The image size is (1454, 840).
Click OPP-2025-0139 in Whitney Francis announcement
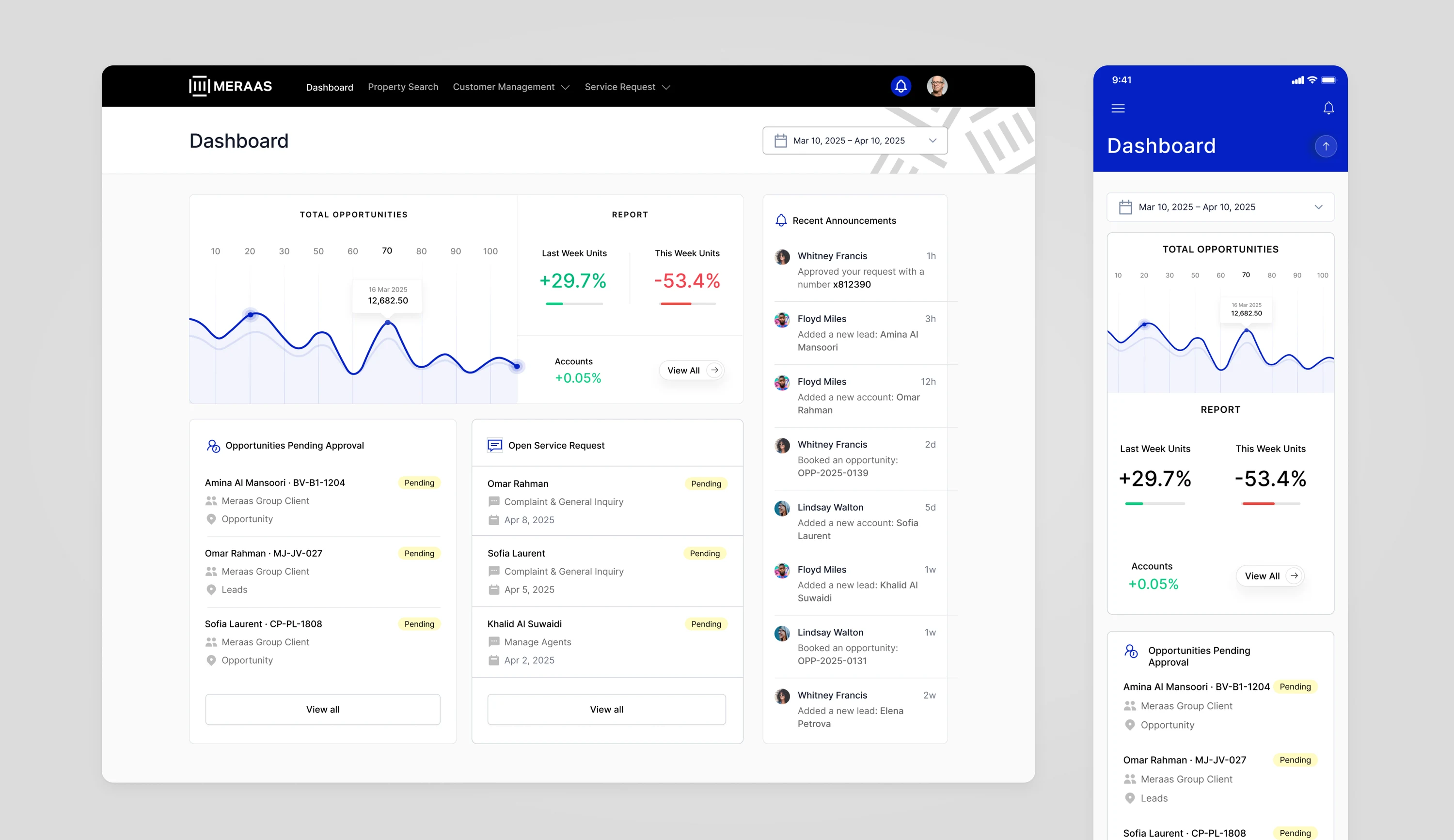click(833, 473)
